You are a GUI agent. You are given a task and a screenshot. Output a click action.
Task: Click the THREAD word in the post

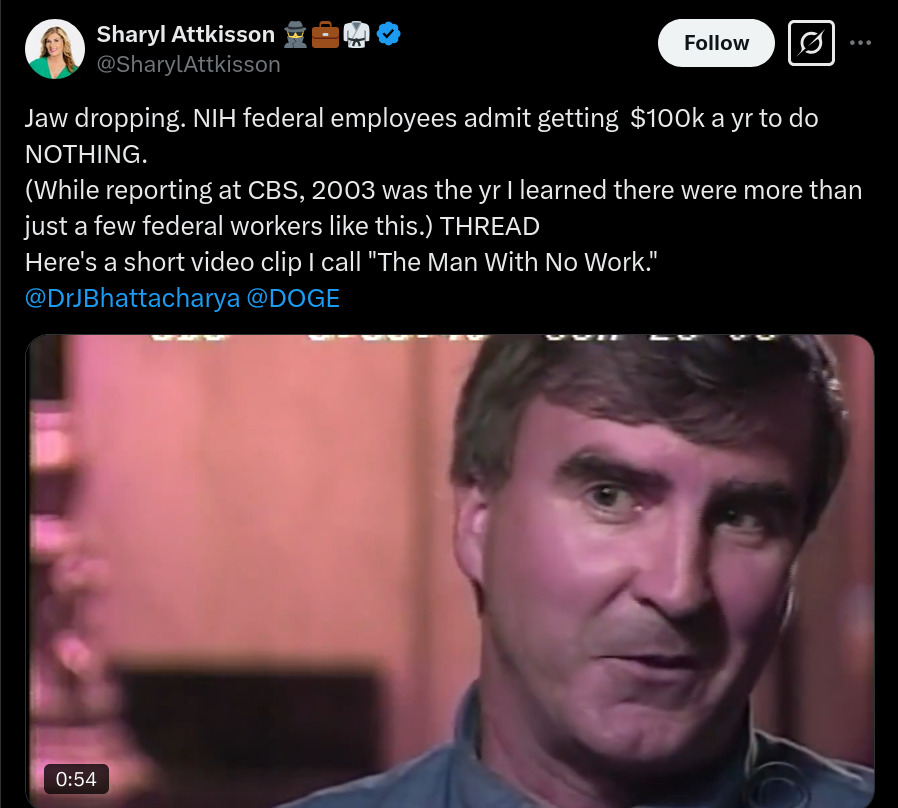(x=490, y=226)
